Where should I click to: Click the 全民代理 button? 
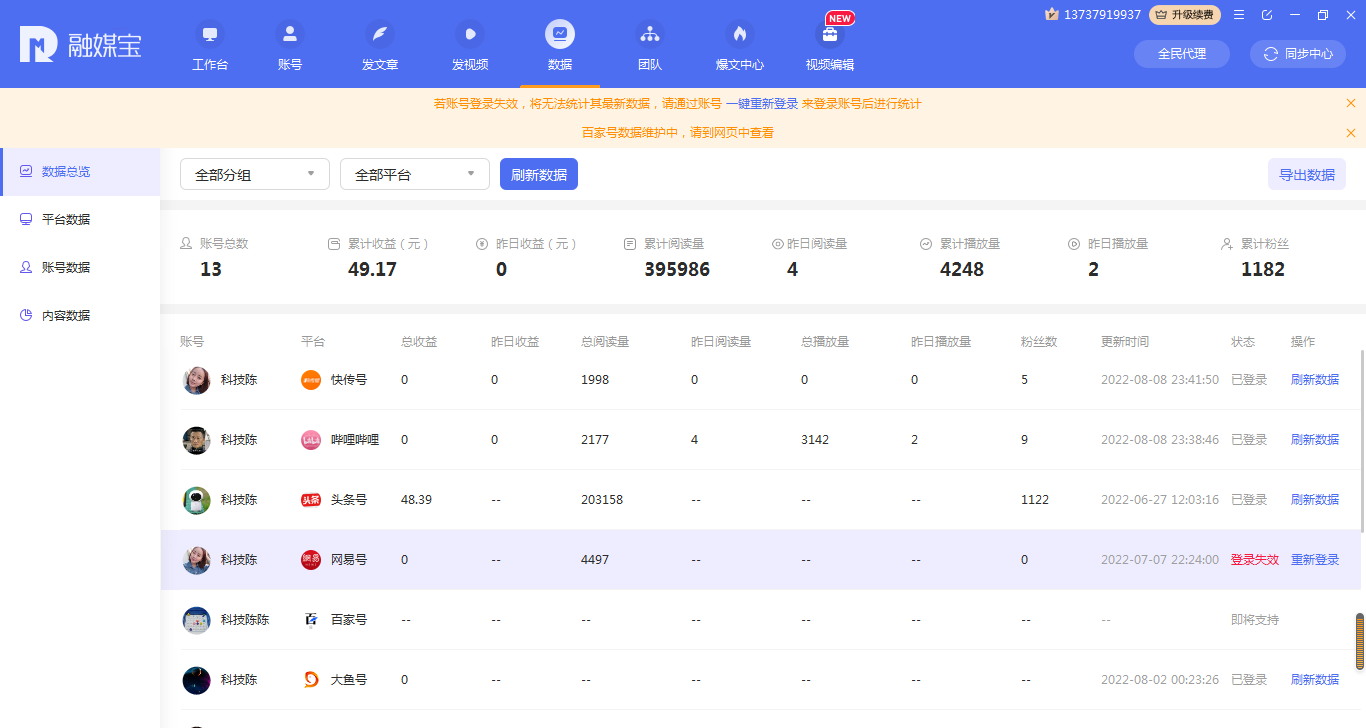1182,54
